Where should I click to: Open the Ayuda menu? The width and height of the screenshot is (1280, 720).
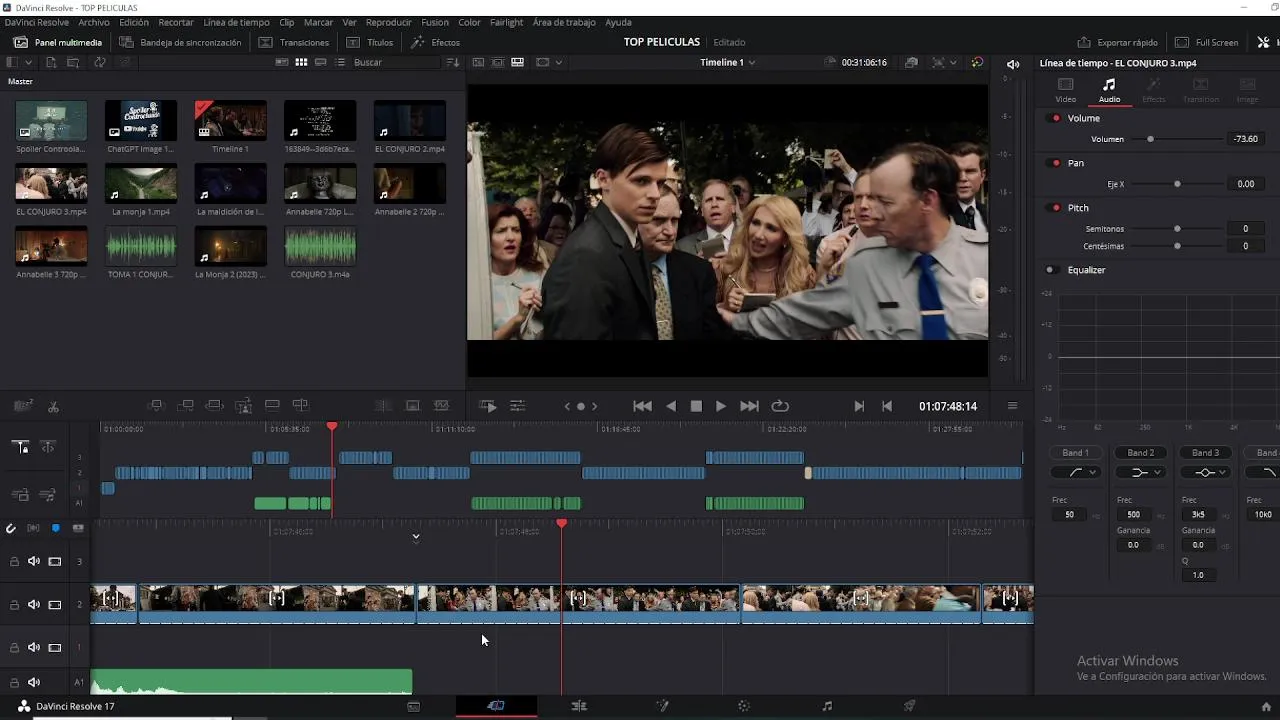618,22
